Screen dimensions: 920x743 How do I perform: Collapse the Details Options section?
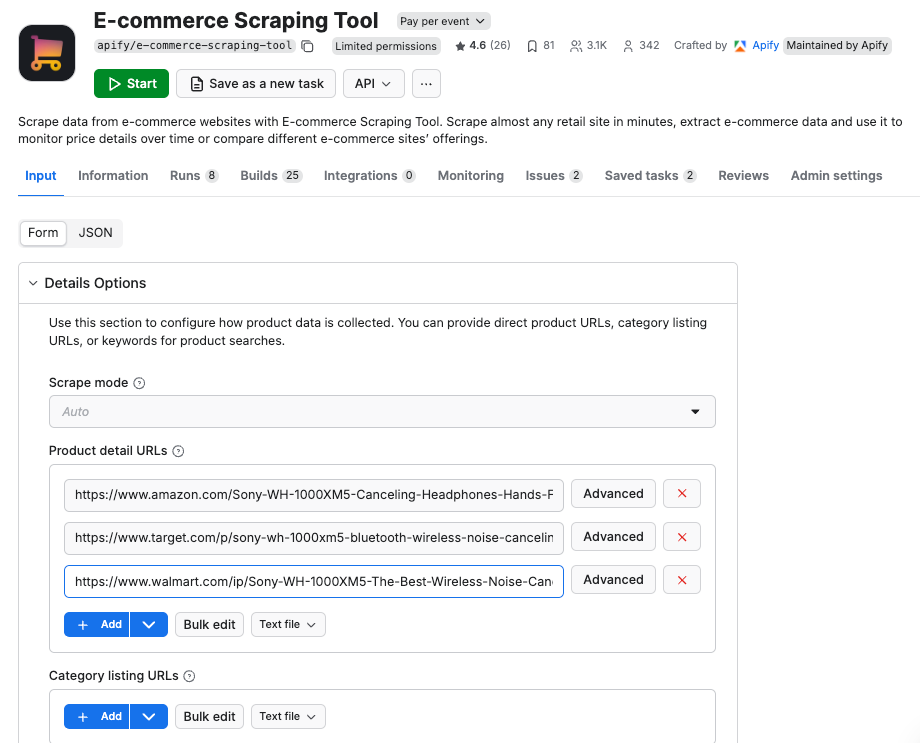(x=32, y=284)
